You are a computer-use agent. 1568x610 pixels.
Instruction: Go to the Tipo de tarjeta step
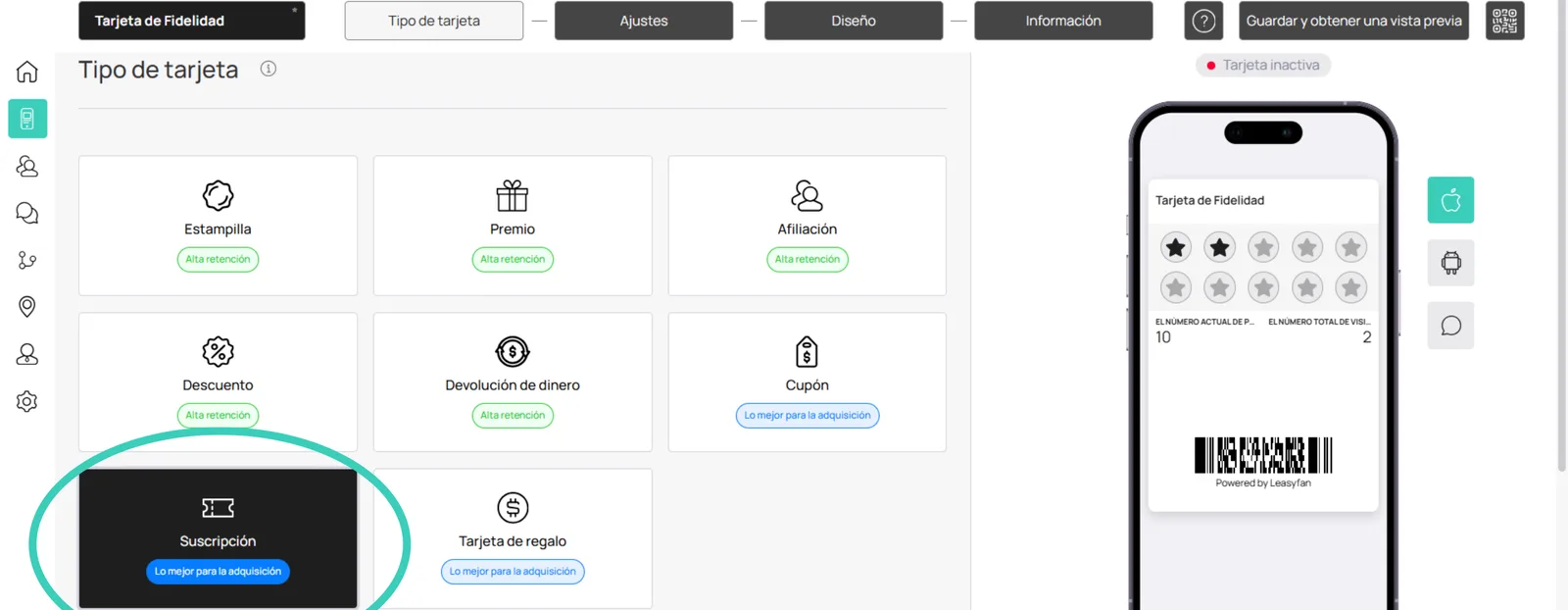click(434, 21)
